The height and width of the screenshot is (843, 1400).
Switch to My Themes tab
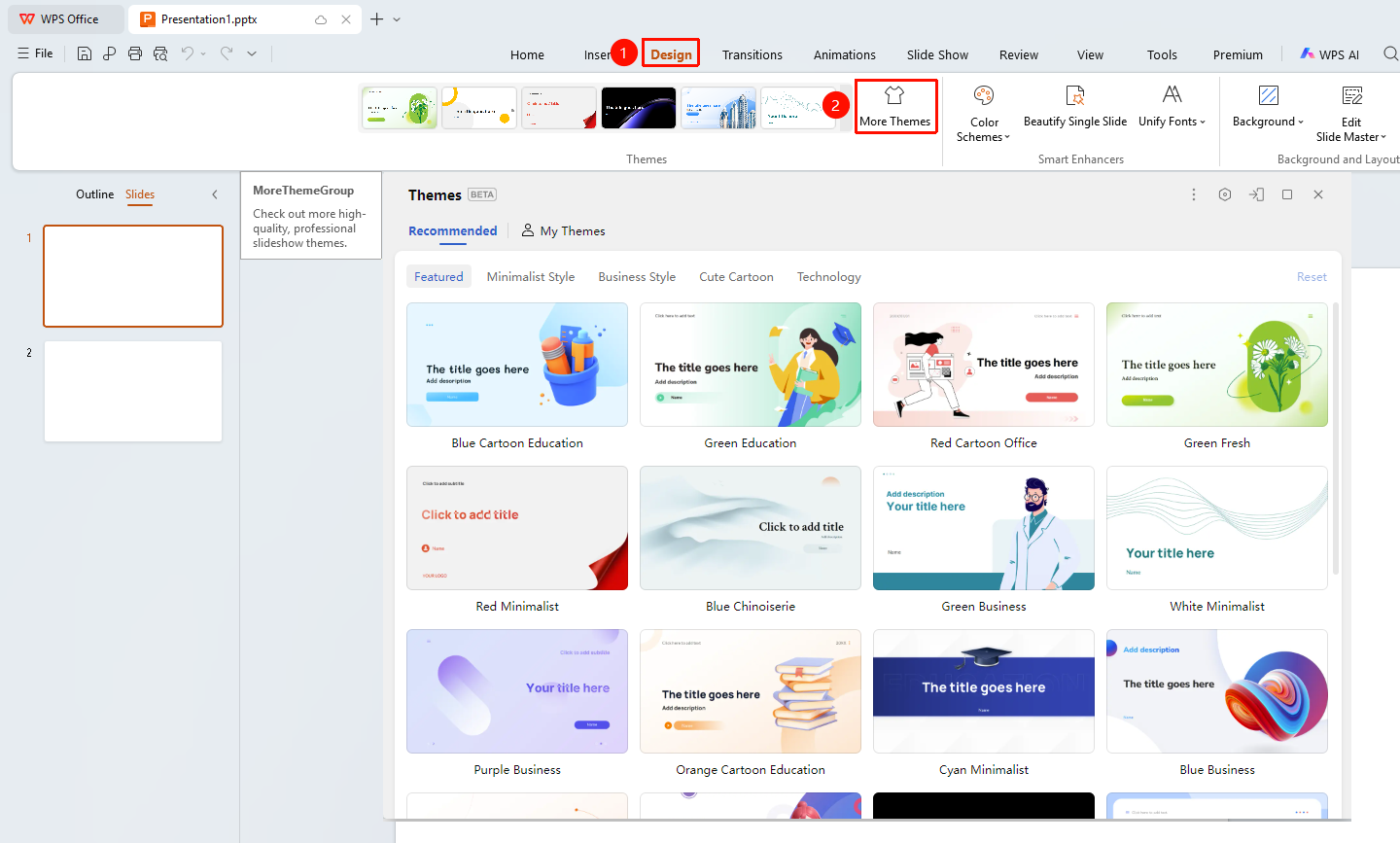click(x=563, y=230)
